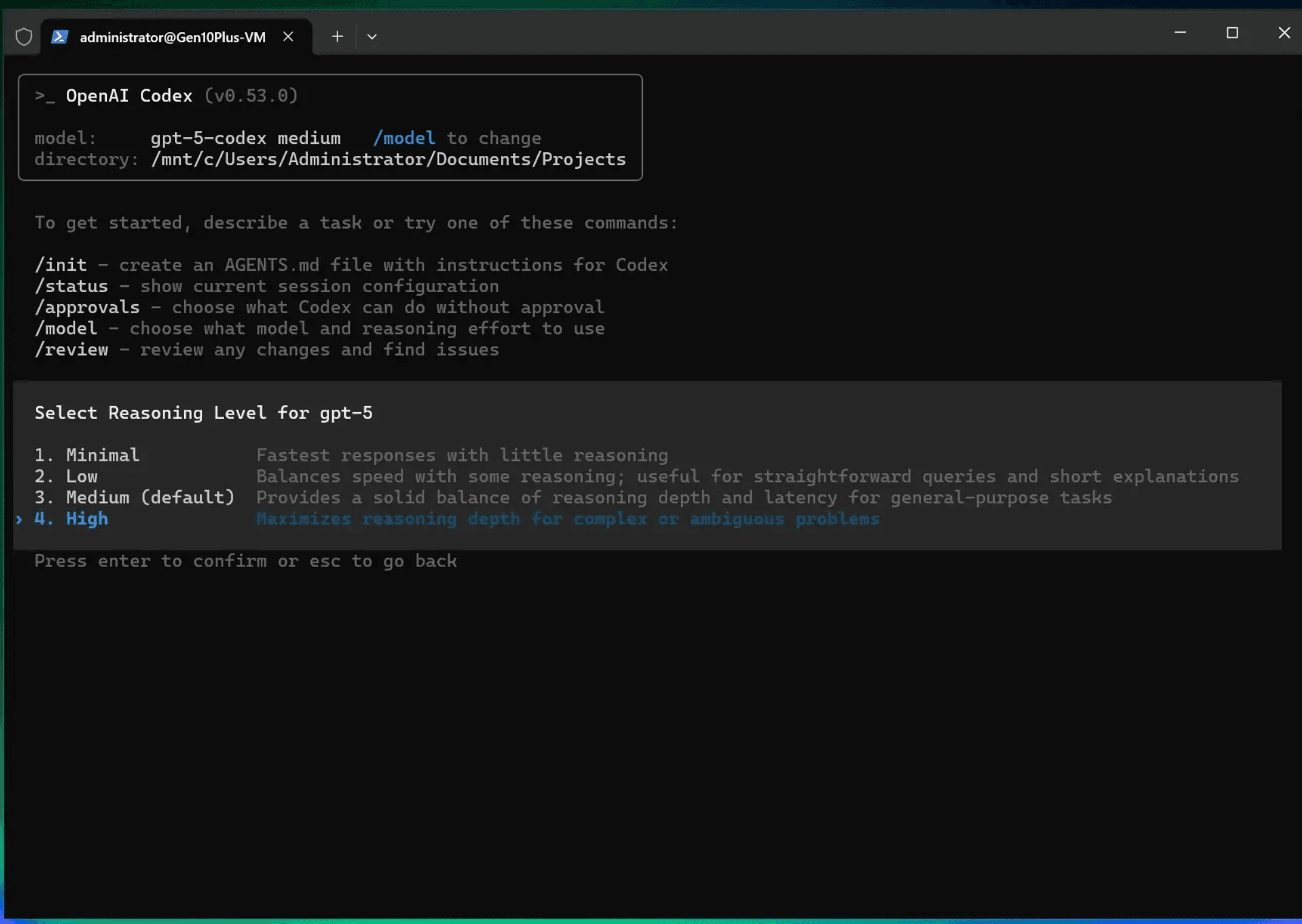Select the Low reasoning level option
Image resolution: width=1302 pixels, height=924 pixels.
tap(647, 476)
